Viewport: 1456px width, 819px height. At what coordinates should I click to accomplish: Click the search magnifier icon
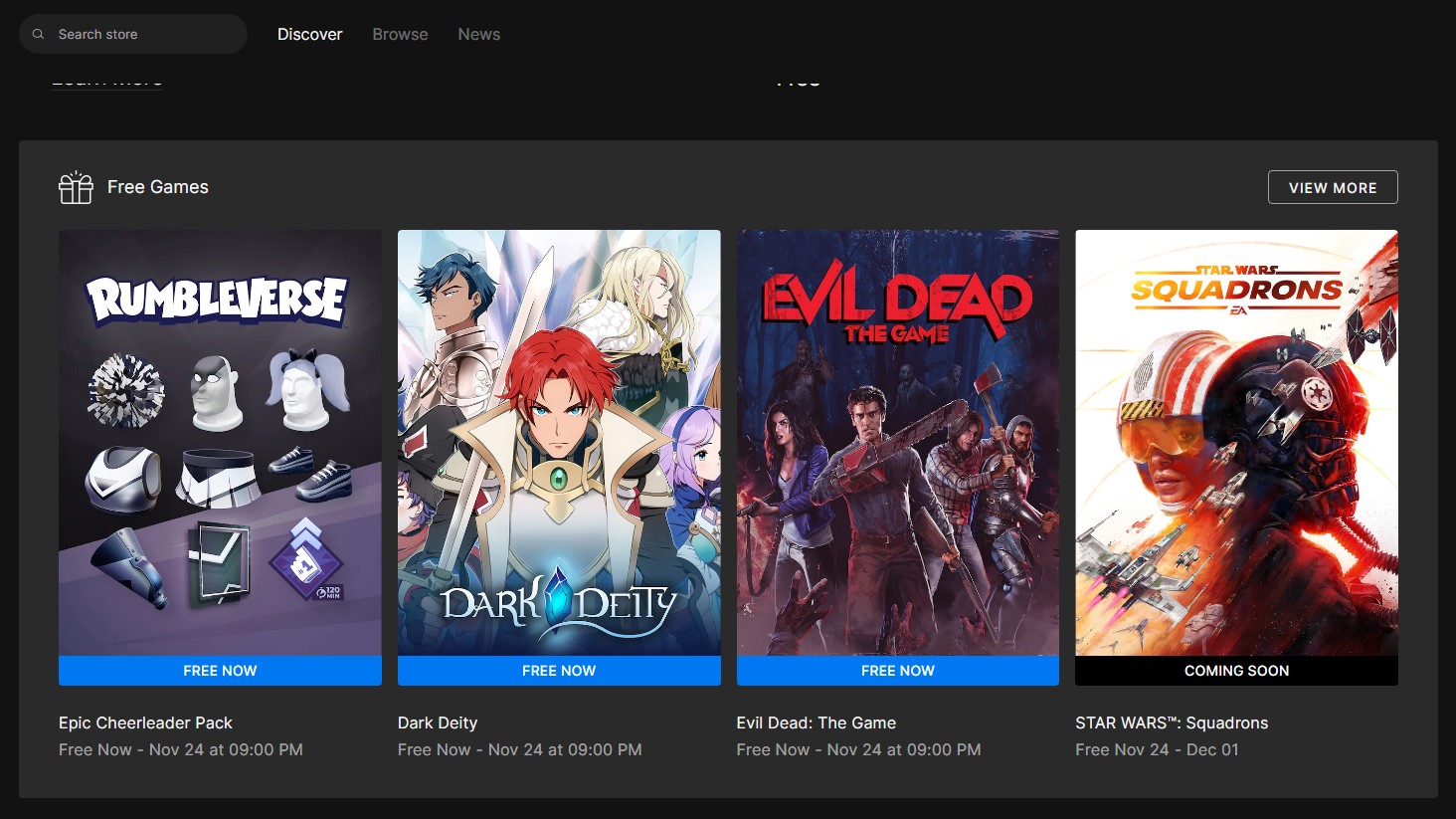point(39,34)
